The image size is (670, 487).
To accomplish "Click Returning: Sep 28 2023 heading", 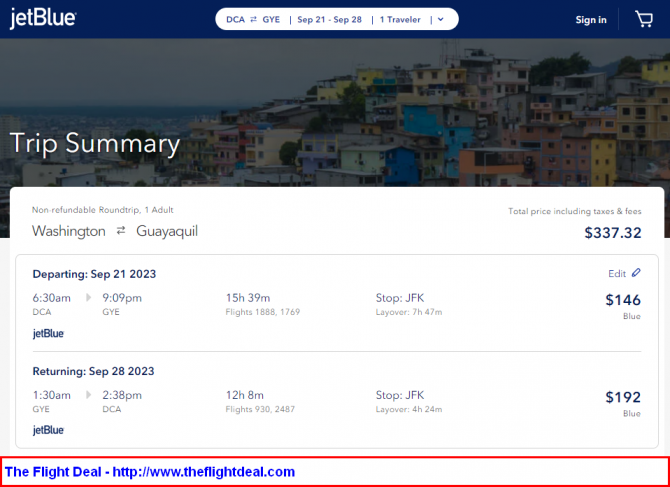I will [x=94, y=371].
